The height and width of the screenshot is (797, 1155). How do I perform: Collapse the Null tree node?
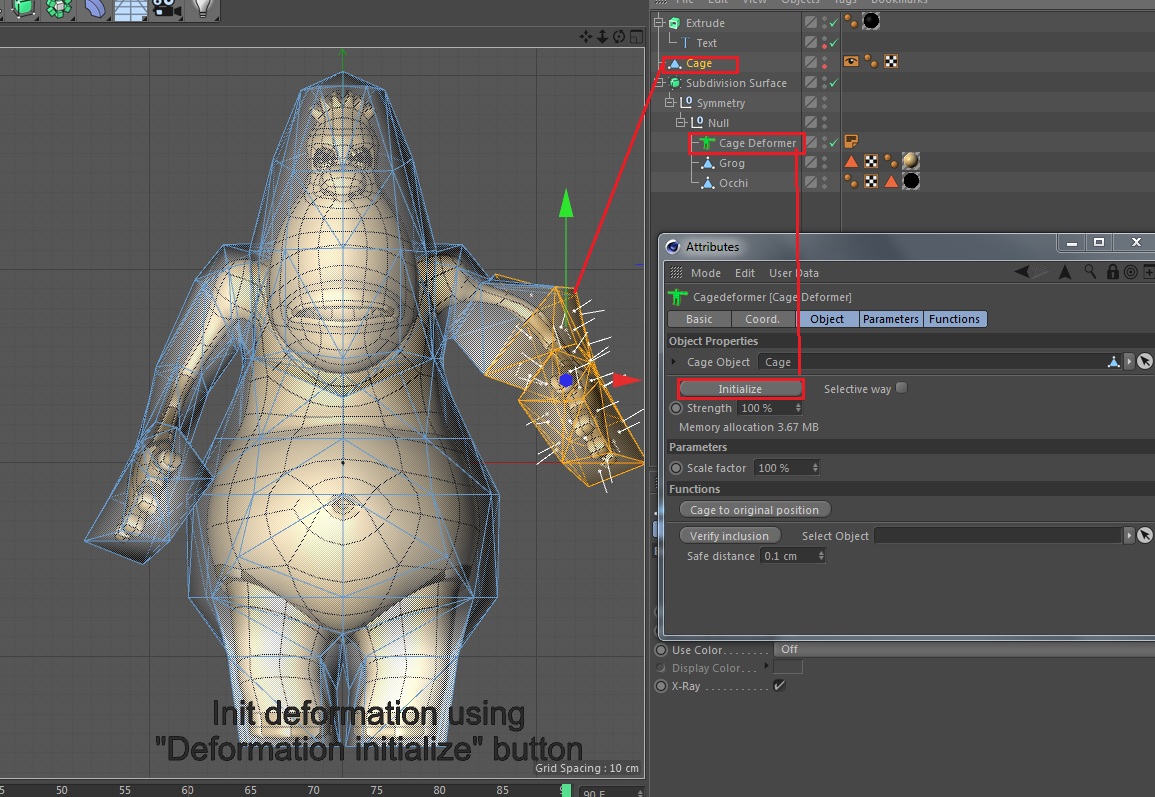[681, 122]
